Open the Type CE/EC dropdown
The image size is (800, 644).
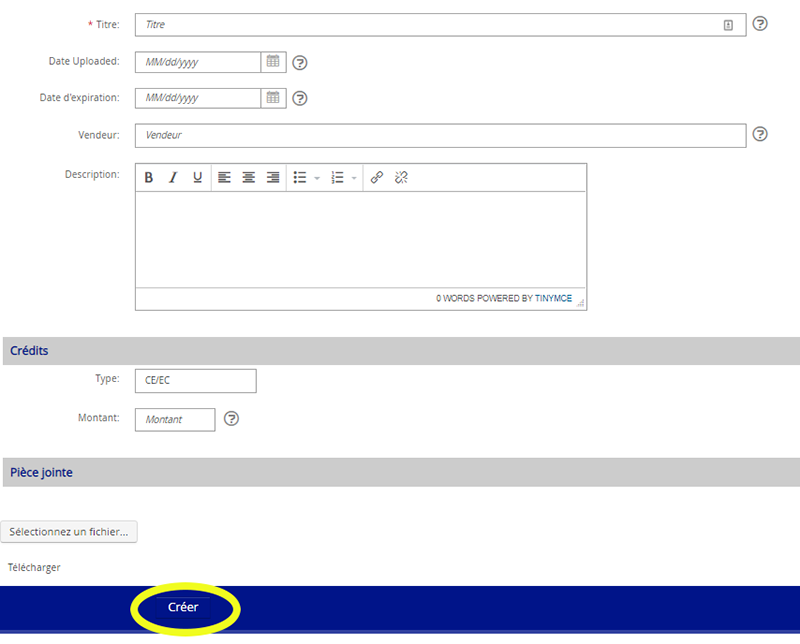tap(195, 381)
